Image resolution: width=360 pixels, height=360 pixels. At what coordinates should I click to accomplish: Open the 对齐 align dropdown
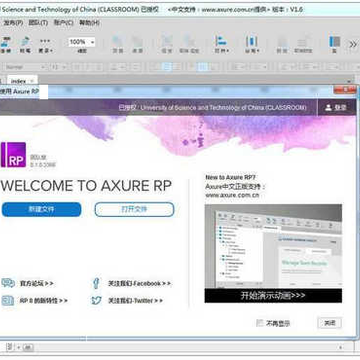(x=221, y=45)
